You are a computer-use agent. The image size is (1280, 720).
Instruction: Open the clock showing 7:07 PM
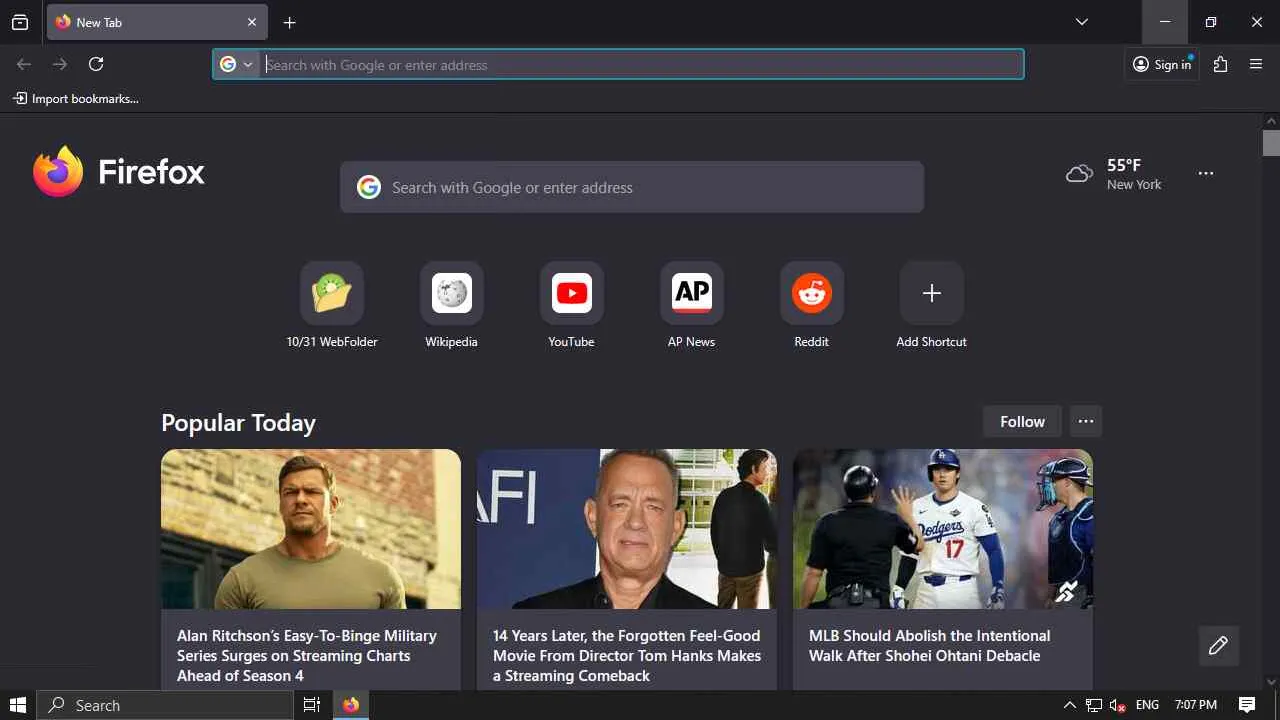pos(1196,705)
